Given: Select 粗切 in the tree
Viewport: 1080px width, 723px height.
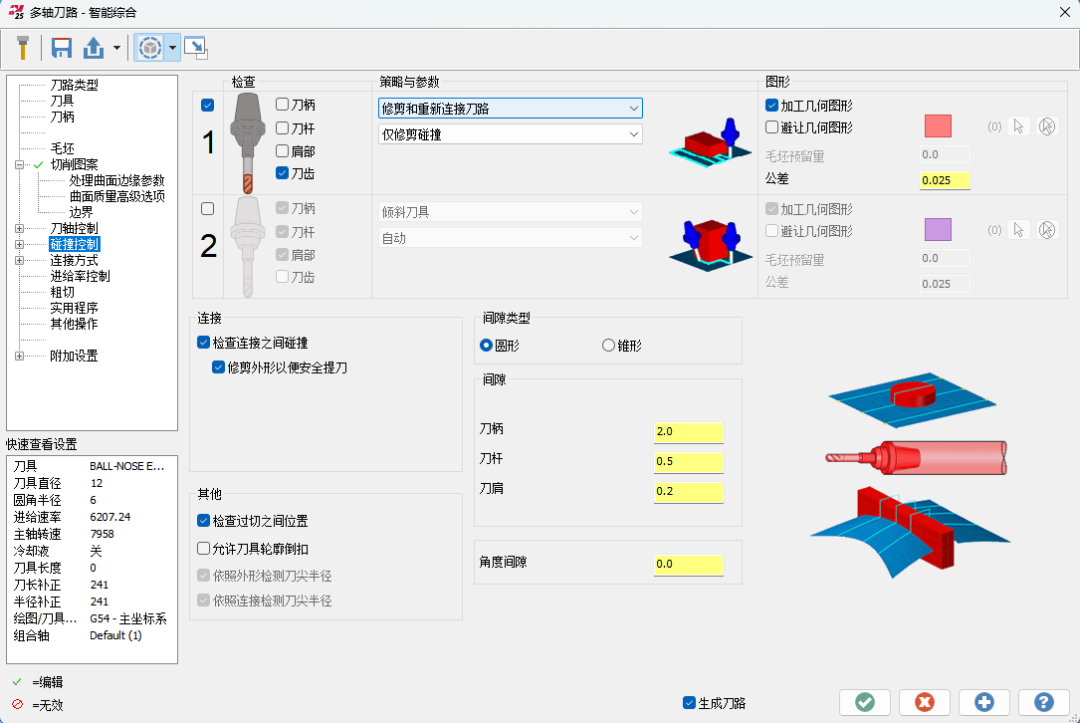Looking at the screenshot, I should [x=62, y=292].
